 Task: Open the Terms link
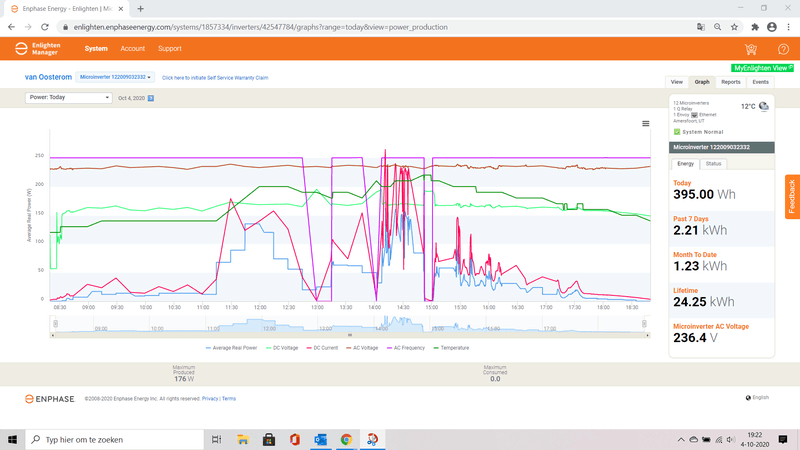[229, 398]
